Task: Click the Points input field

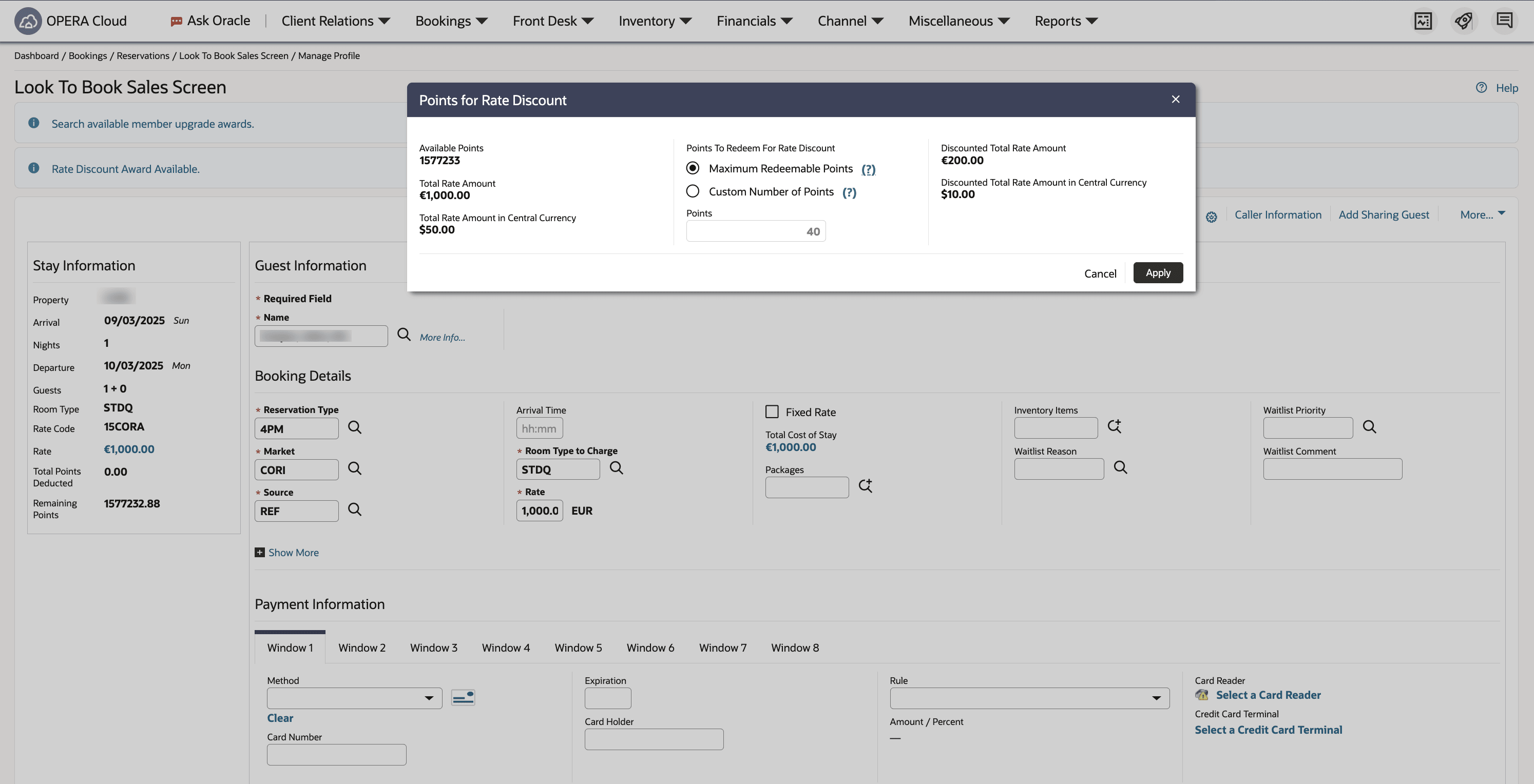Action: point(756,231)
